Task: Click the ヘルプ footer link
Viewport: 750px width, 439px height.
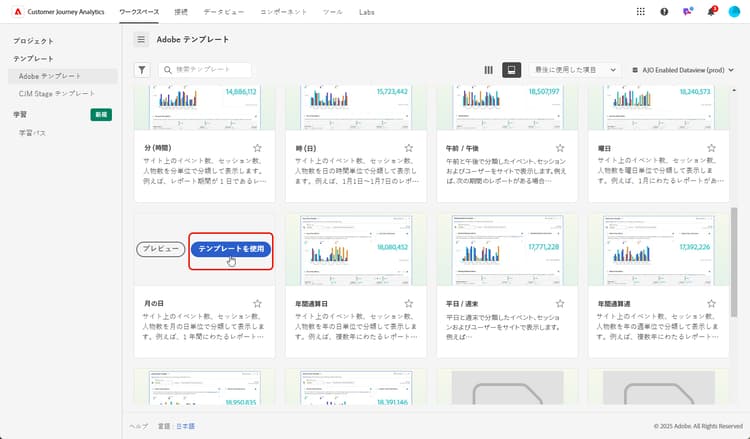Action: 138,426
